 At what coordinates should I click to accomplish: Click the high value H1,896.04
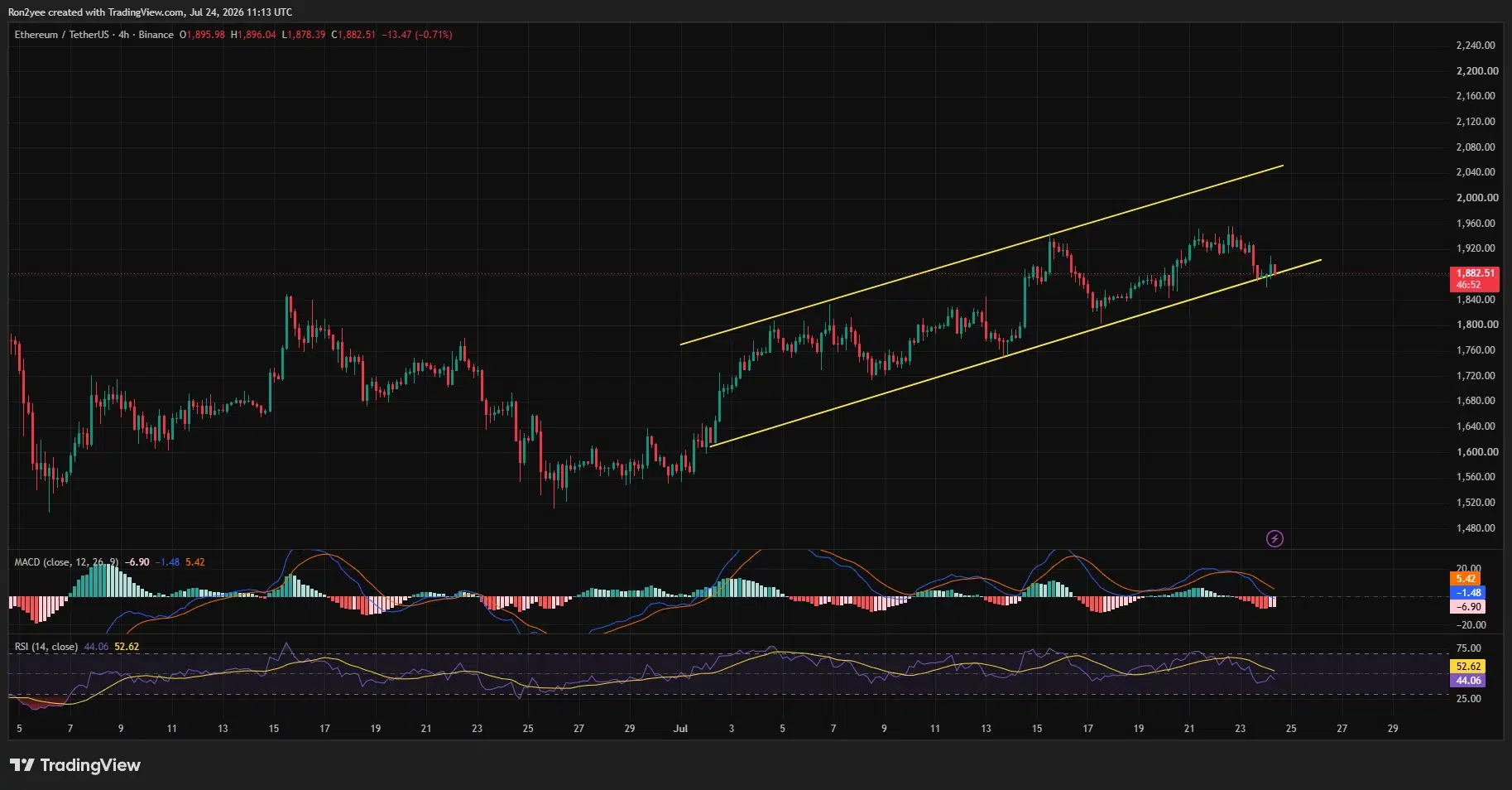point(253,35)
